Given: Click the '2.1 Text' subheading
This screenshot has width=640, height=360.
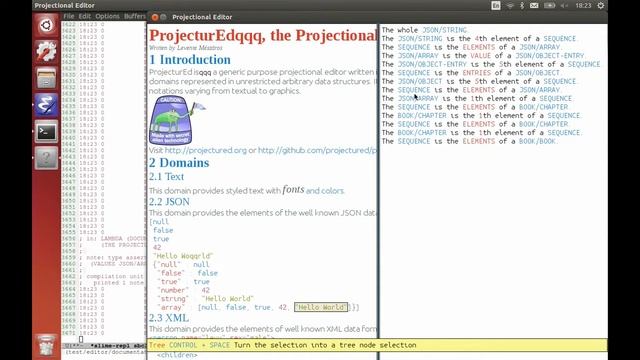Looking at the screenshot, I should click(166, 177).
